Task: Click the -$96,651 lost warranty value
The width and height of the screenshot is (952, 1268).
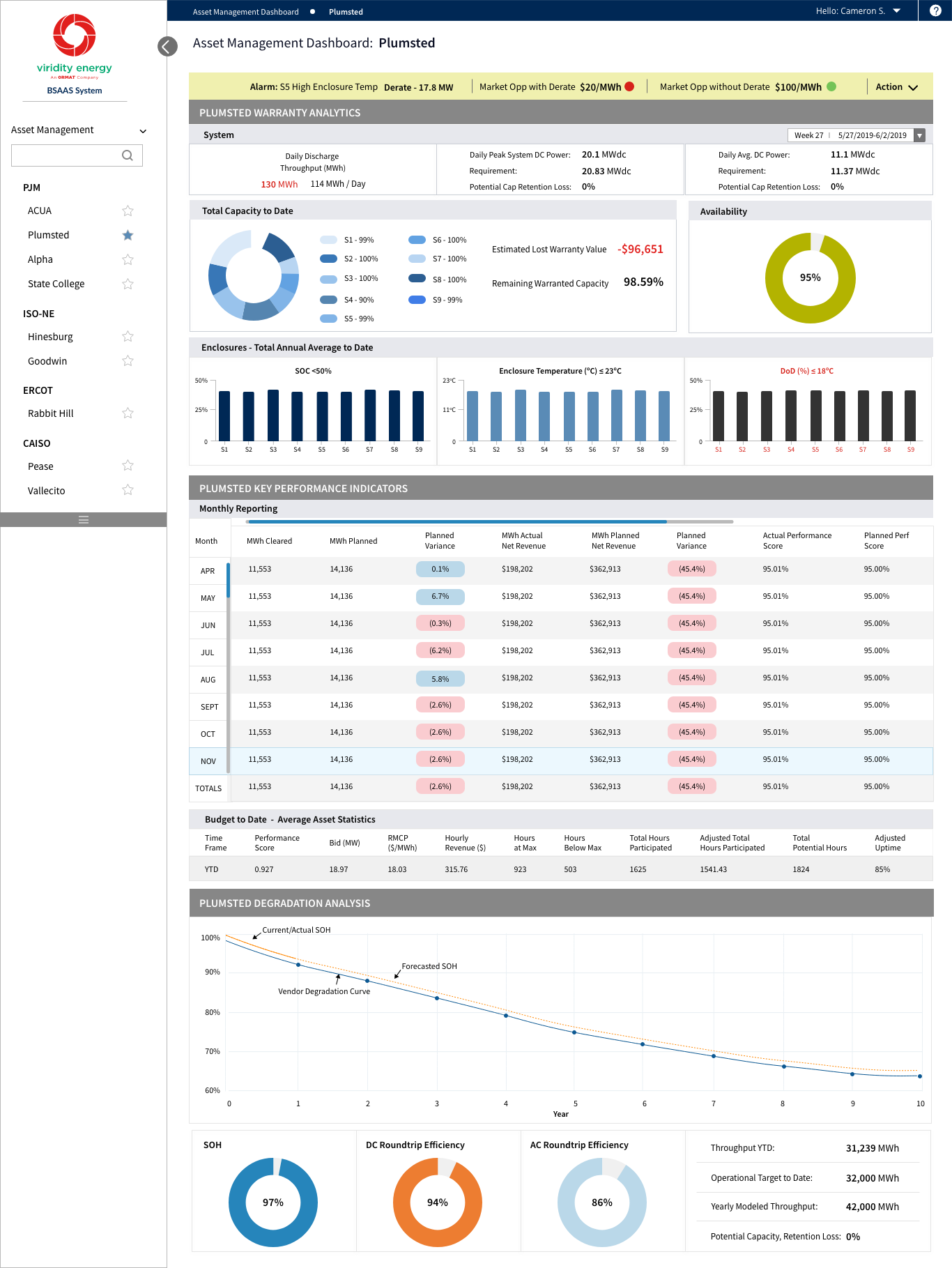Action: tap(640, 249)
